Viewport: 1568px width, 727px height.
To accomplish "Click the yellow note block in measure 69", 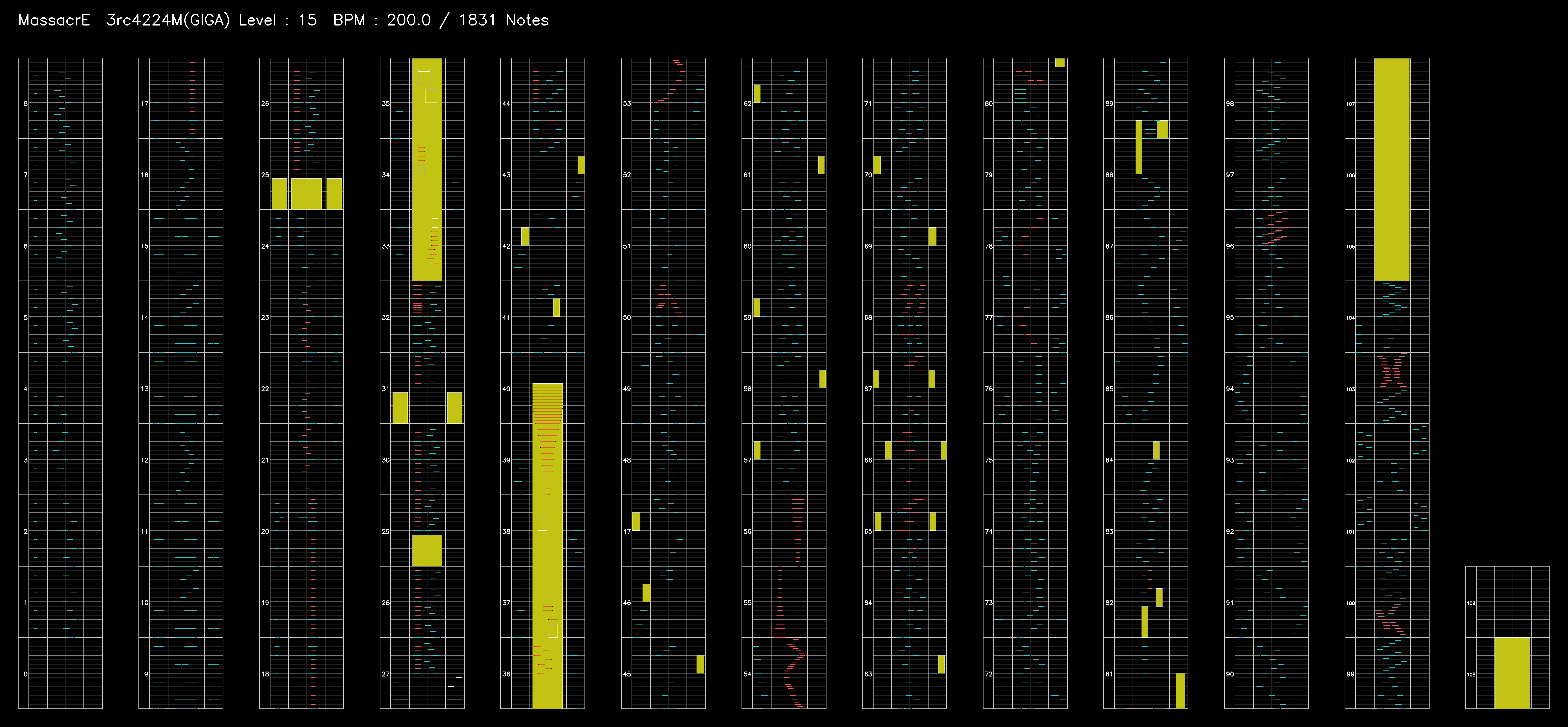I will point(932,237).
